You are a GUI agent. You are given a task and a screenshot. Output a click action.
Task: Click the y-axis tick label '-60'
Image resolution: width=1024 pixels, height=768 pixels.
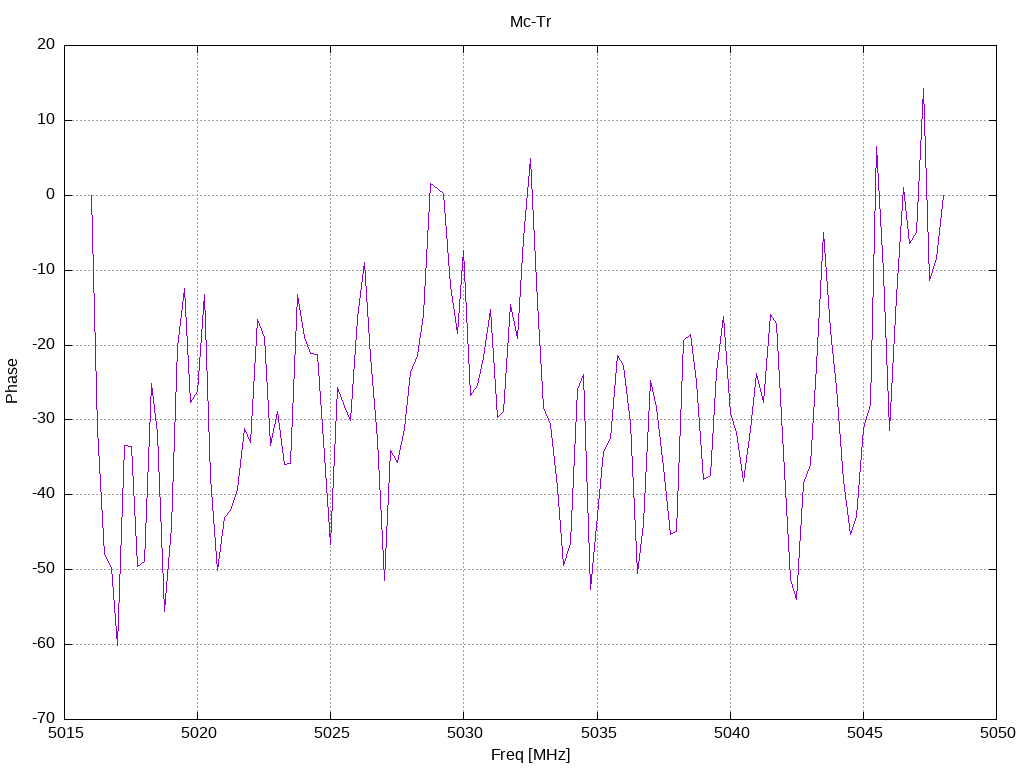(x=44, y=643)
